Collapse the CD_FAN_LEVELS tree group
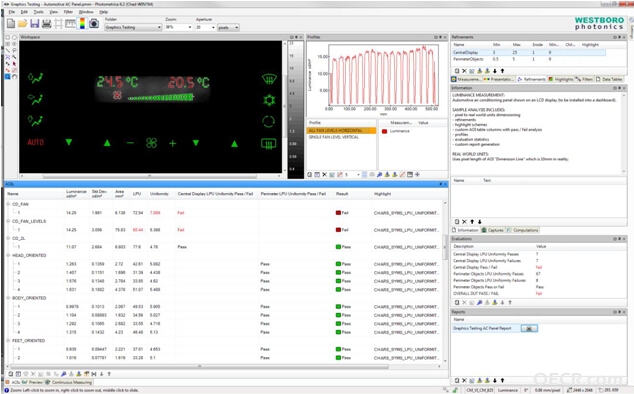The image size is (634, 394). [8, 221]
